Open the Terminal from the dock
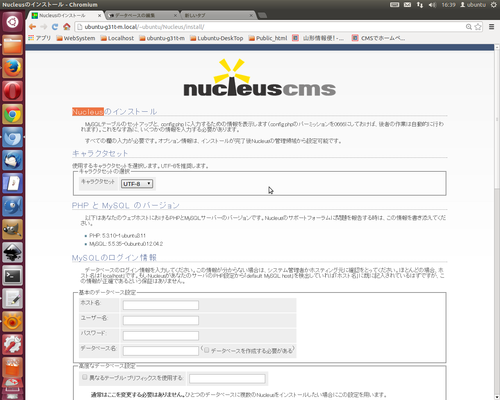The width and height of the screenshot is (500, 400). (12, 275)
